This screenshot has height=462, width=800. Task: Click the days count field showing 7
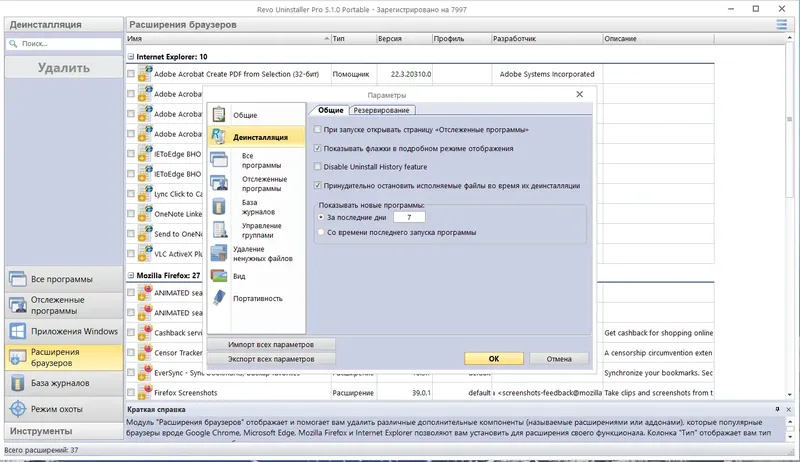tap(409, 217)
